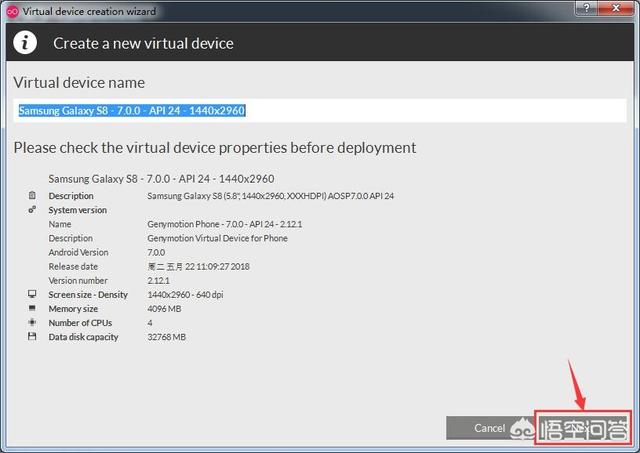This screenshot has height=453, width=640.
Task: Click the 'Release date' label
Action: pos(73,266)
